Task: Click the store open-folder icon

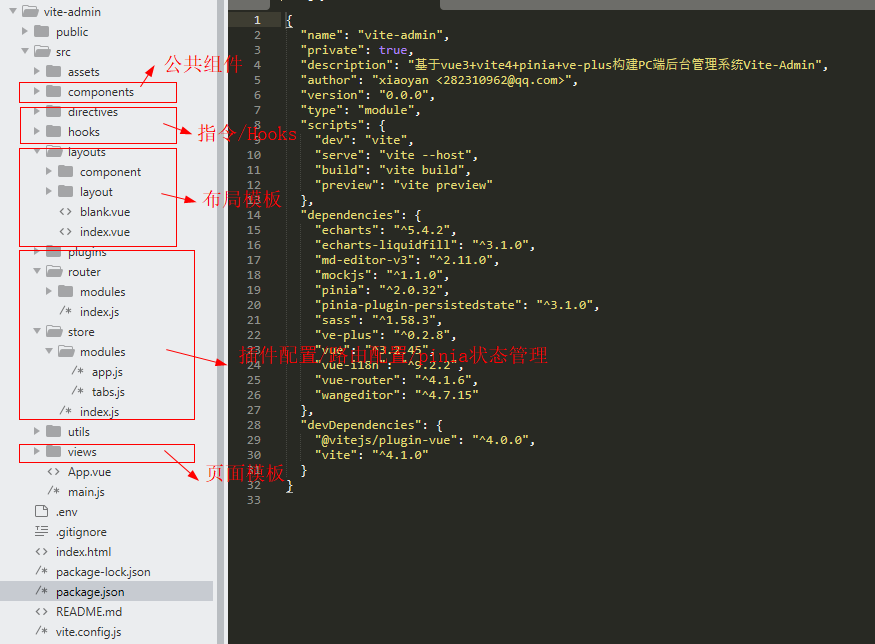Action: pyautogui.click(x=54, y=331)
